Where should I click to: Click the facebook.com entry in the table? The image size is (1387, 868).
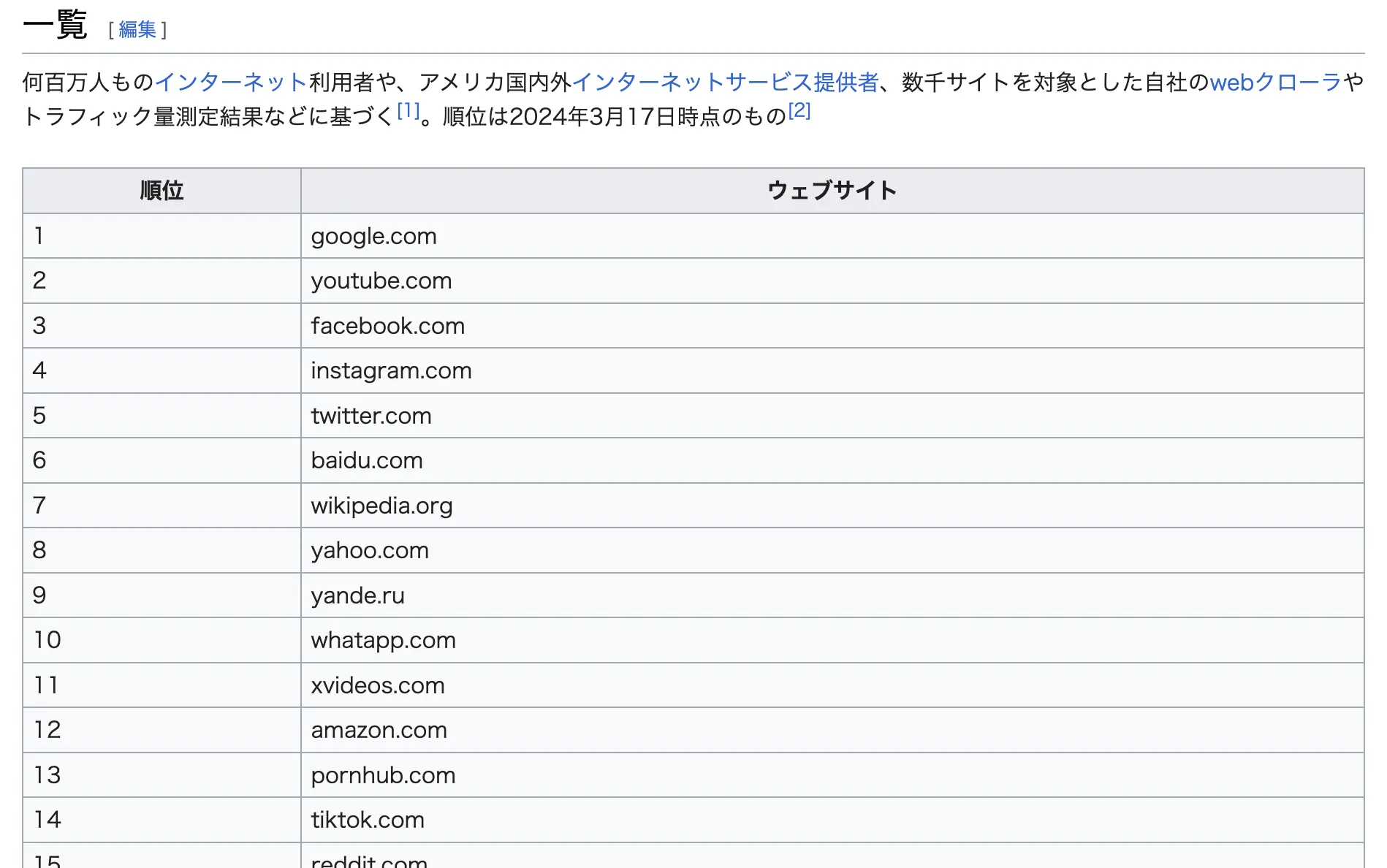coord(387,326)
